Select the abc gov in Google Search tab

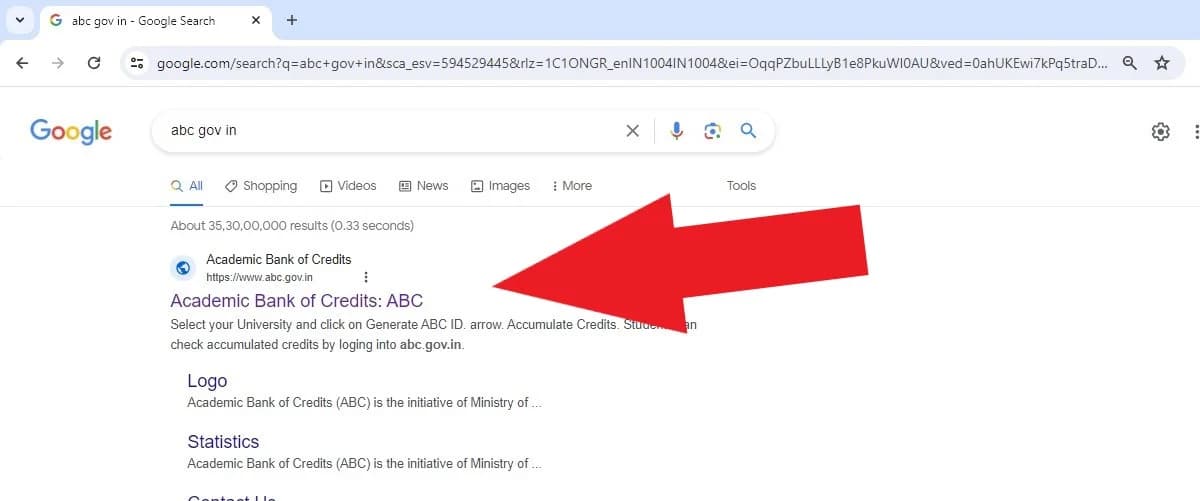[x=157, y=21]
